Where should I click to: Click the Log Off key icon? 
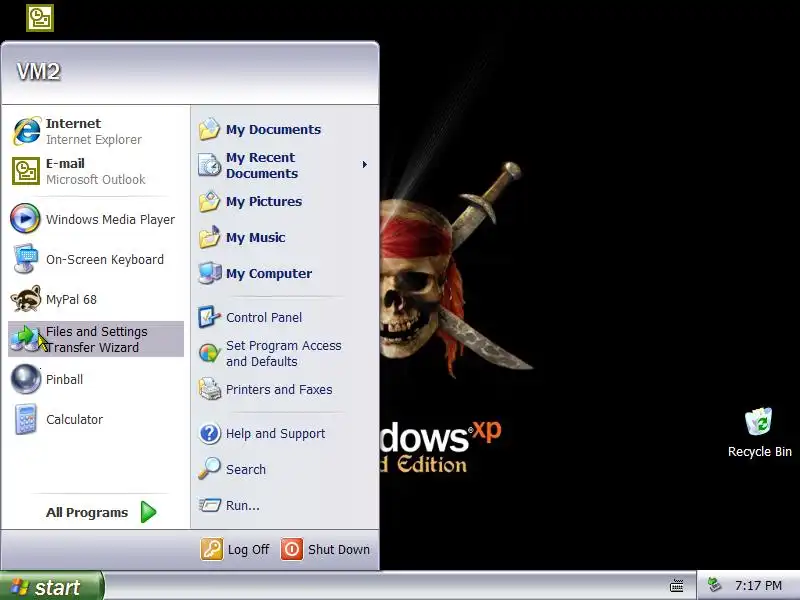(212, 549)
